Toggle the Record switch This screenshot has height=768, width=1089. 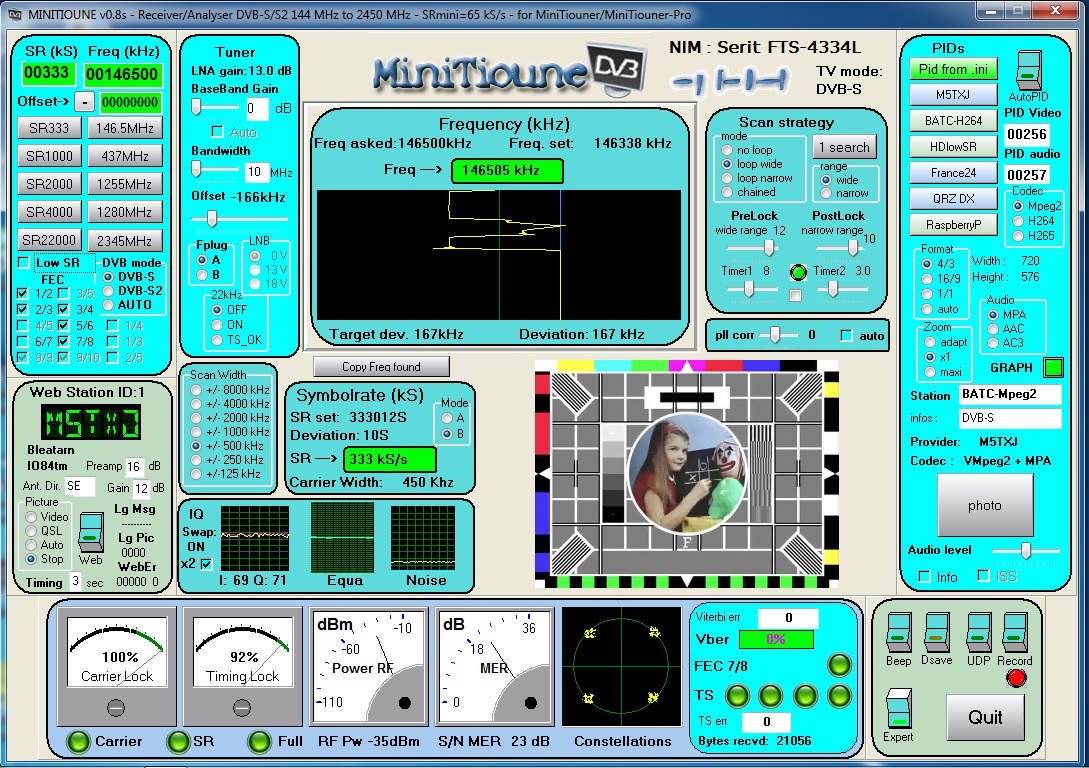pyautogui.click(x=1015, y=633)
